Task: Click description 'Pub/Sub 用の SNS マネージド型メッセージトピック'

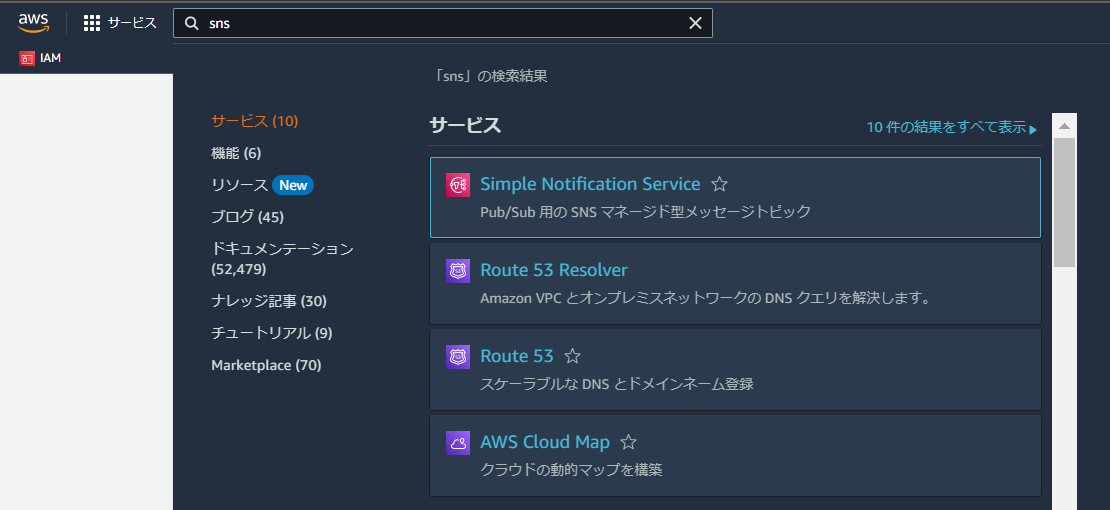Action: point(646,212)
